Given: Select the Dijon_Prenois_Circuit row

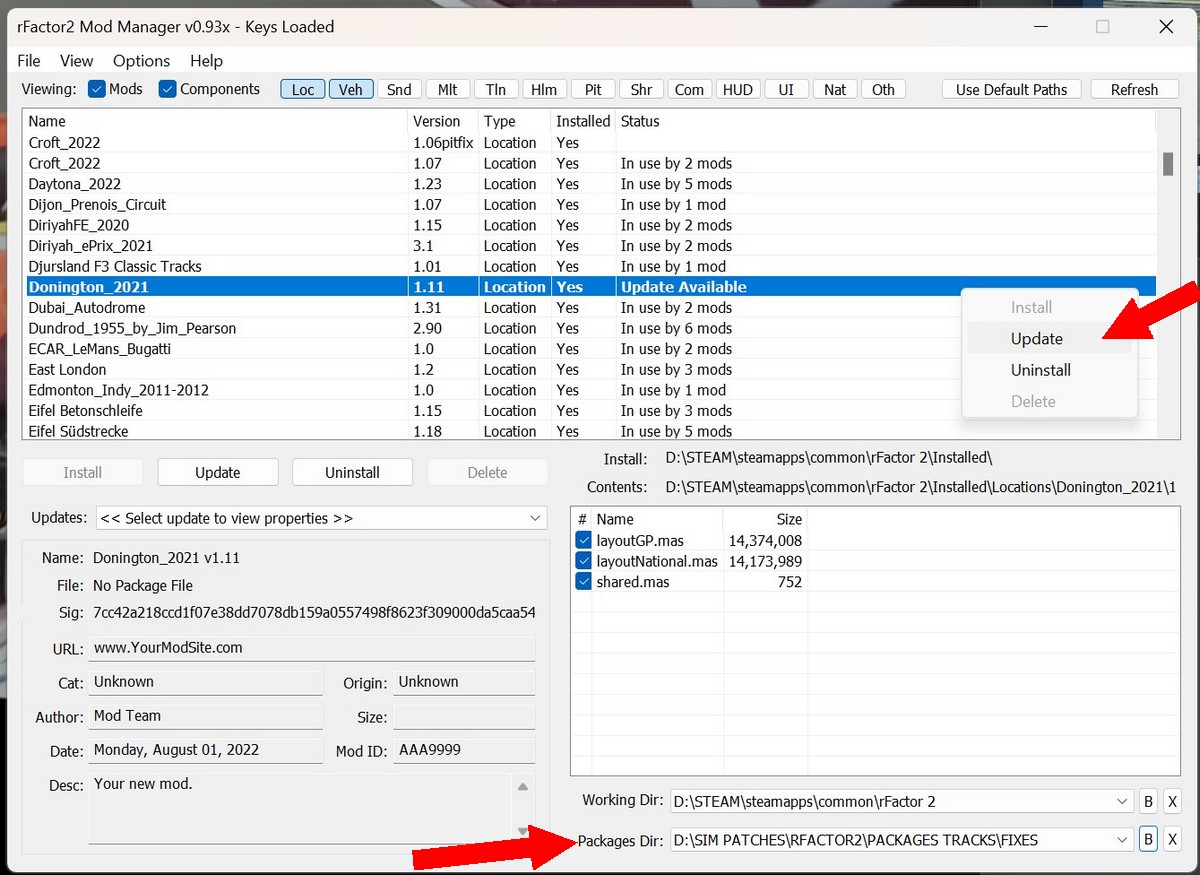Looking at the screenshot, I should click(x=590, y=205).
